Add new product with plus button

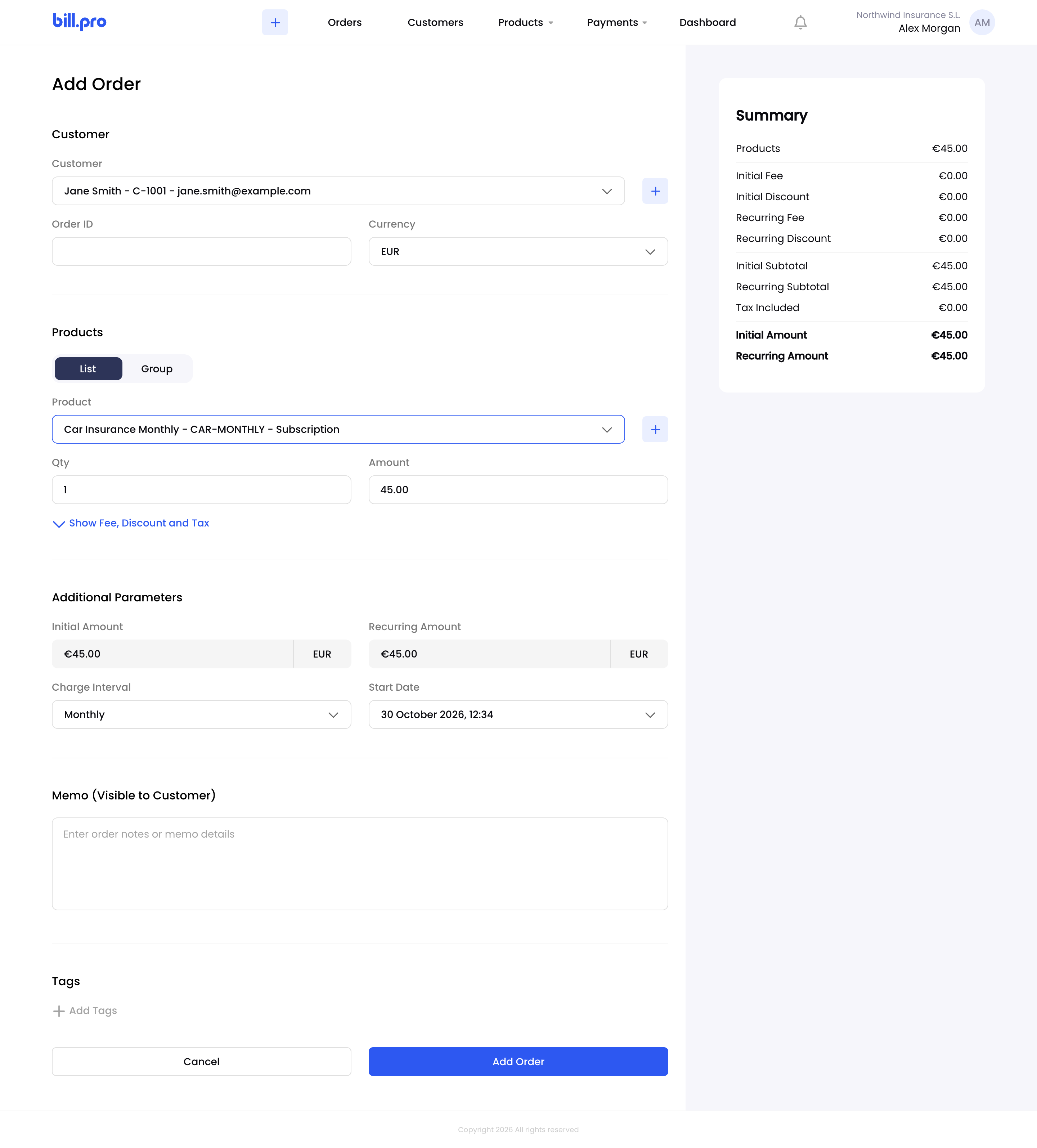[x=655, y=429]
